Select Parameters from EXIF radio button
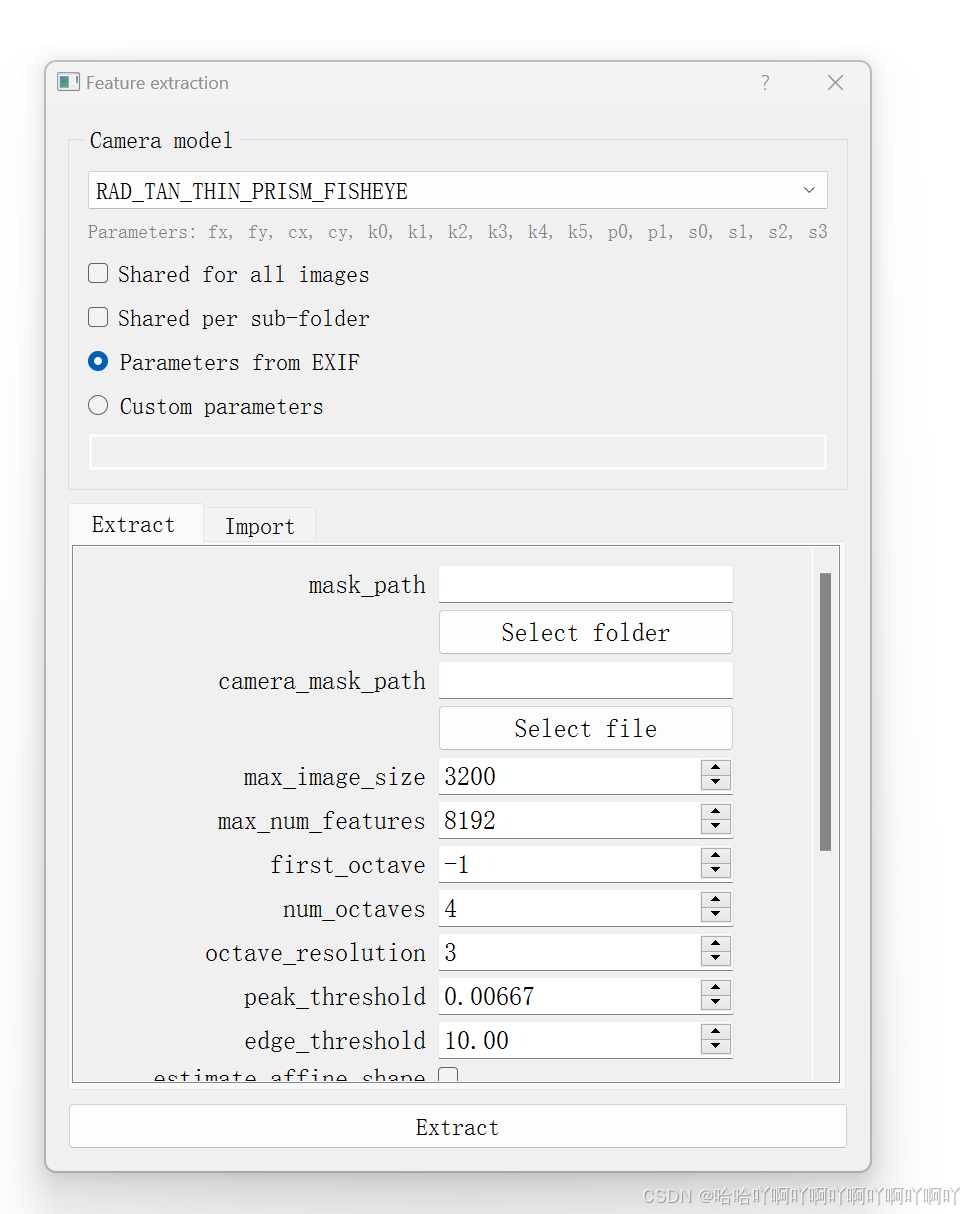This screenshot has height=1214, width=964. pos(98,361)
